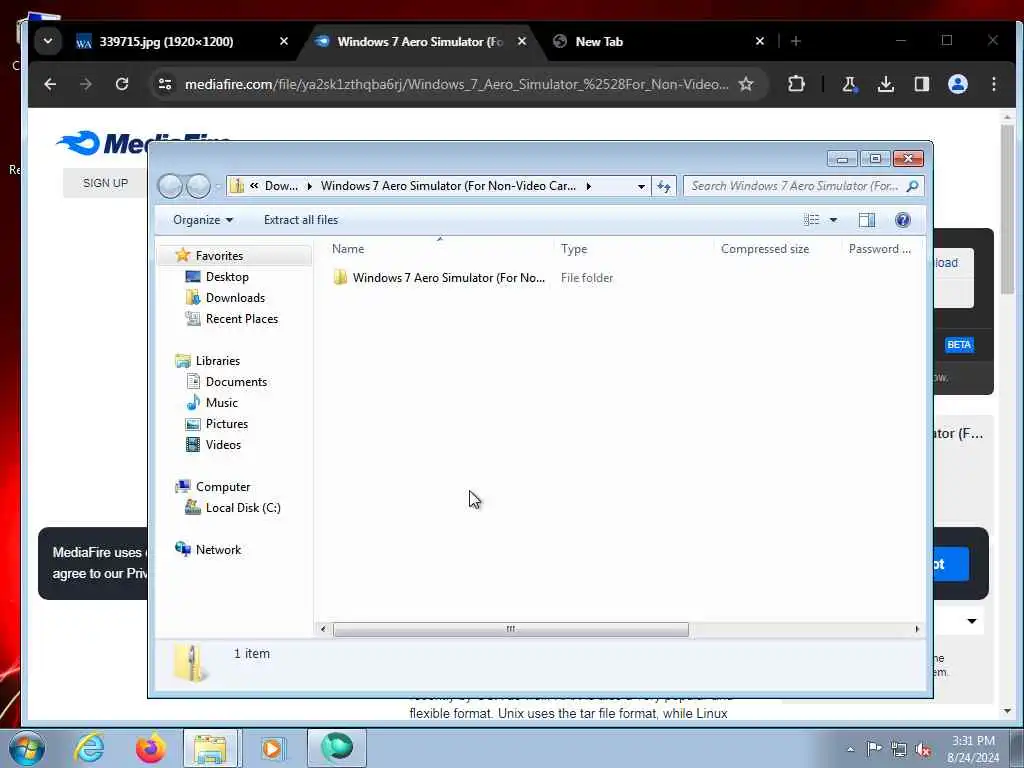Open Windows Media Player taskbar icon
This screenshot has width=1024, height=768.
(272, 748)
